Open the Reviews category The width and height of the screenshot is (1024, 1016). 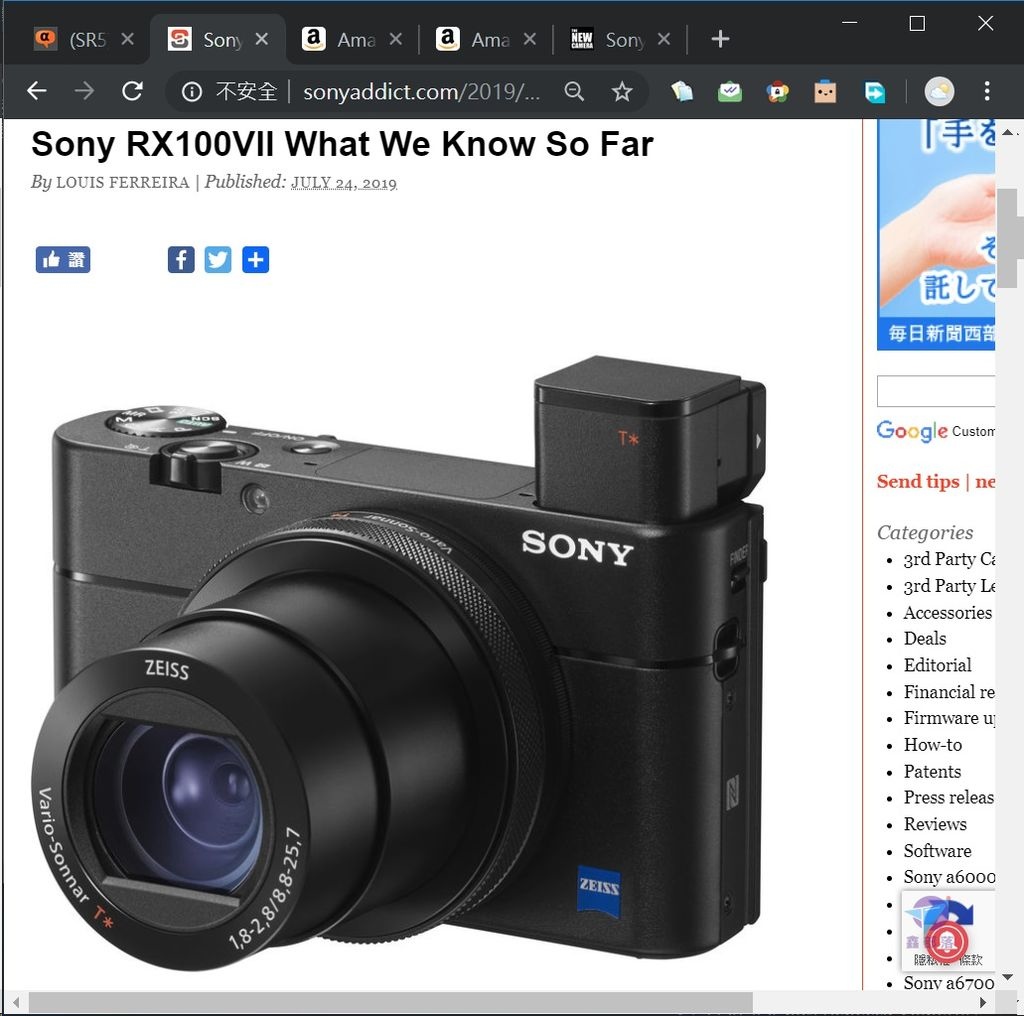935,824
